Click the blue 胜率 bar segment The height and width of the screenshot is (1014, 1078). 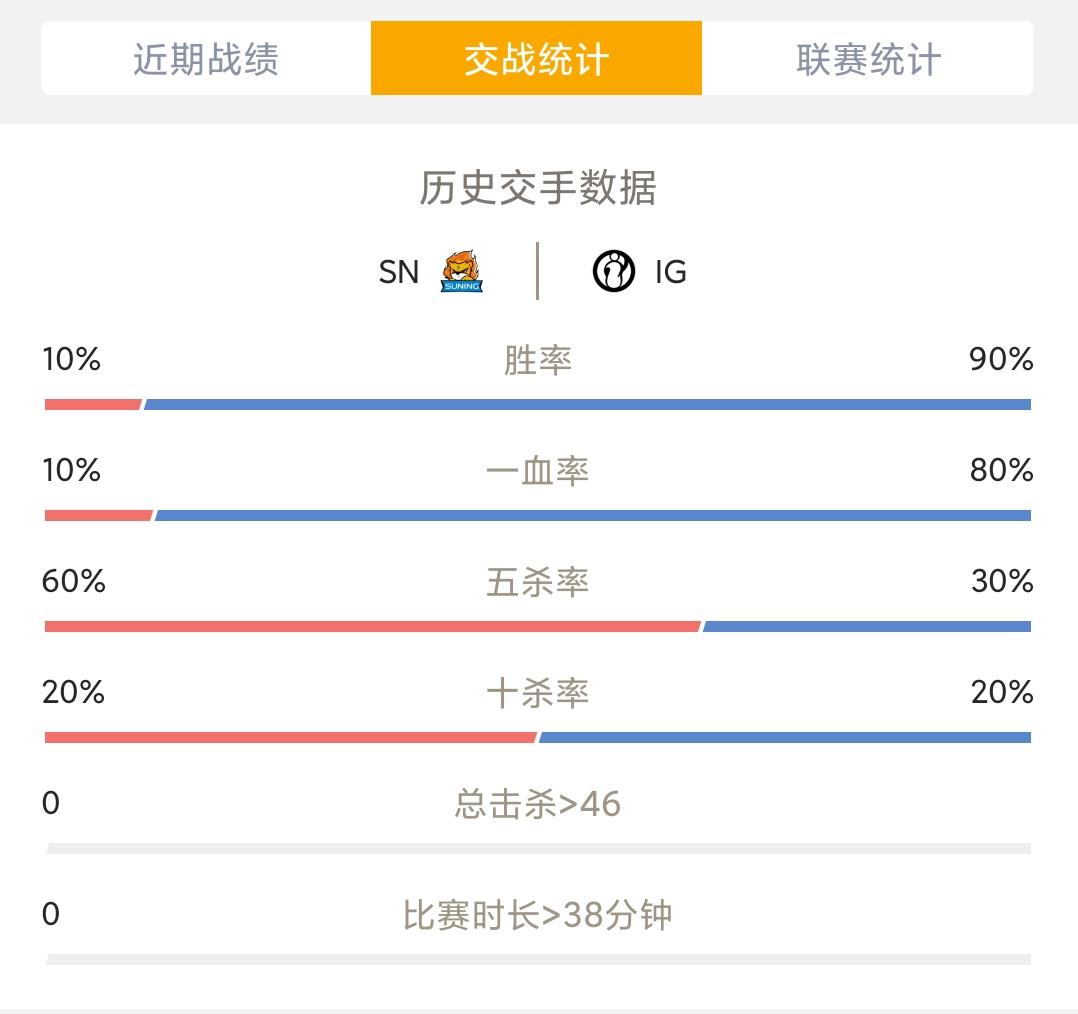(587, 404)
